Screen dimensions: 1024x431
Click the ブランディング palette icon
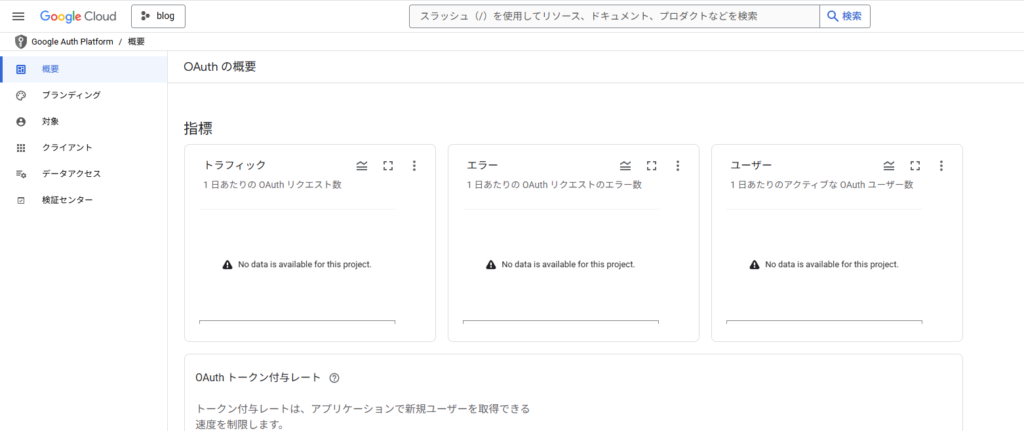(x=21, y=95)
